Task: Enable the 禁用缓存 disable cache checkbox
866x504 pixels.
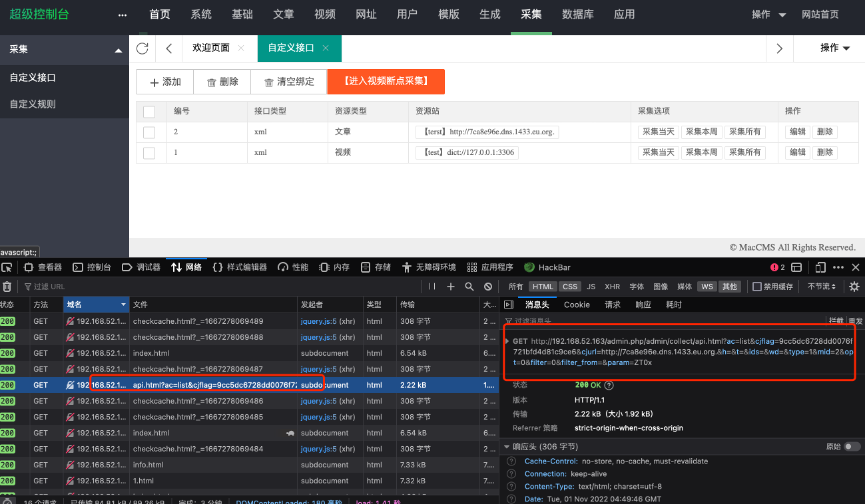Action: [757, 287]
